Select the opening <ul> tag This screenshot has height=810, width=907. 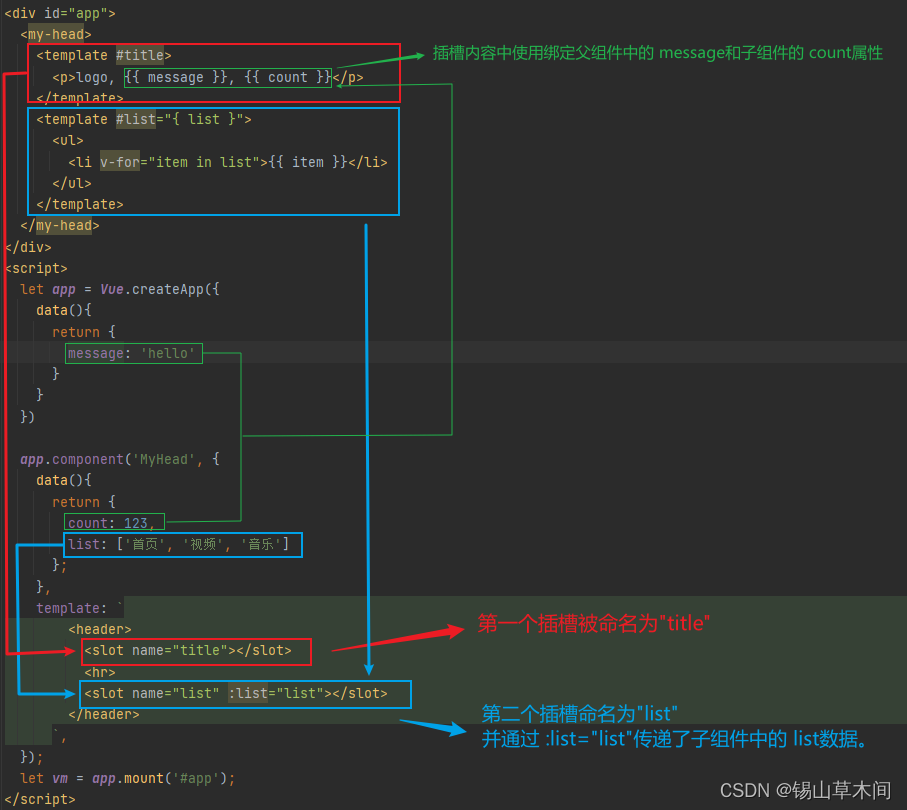(x=68, y=141)
